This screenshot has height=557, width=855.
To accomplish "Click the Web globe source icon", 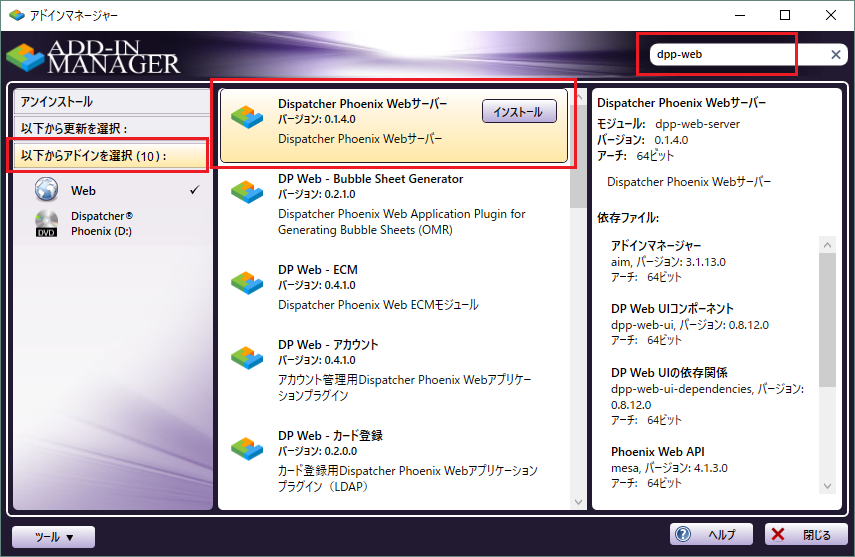I will point(46,190).
